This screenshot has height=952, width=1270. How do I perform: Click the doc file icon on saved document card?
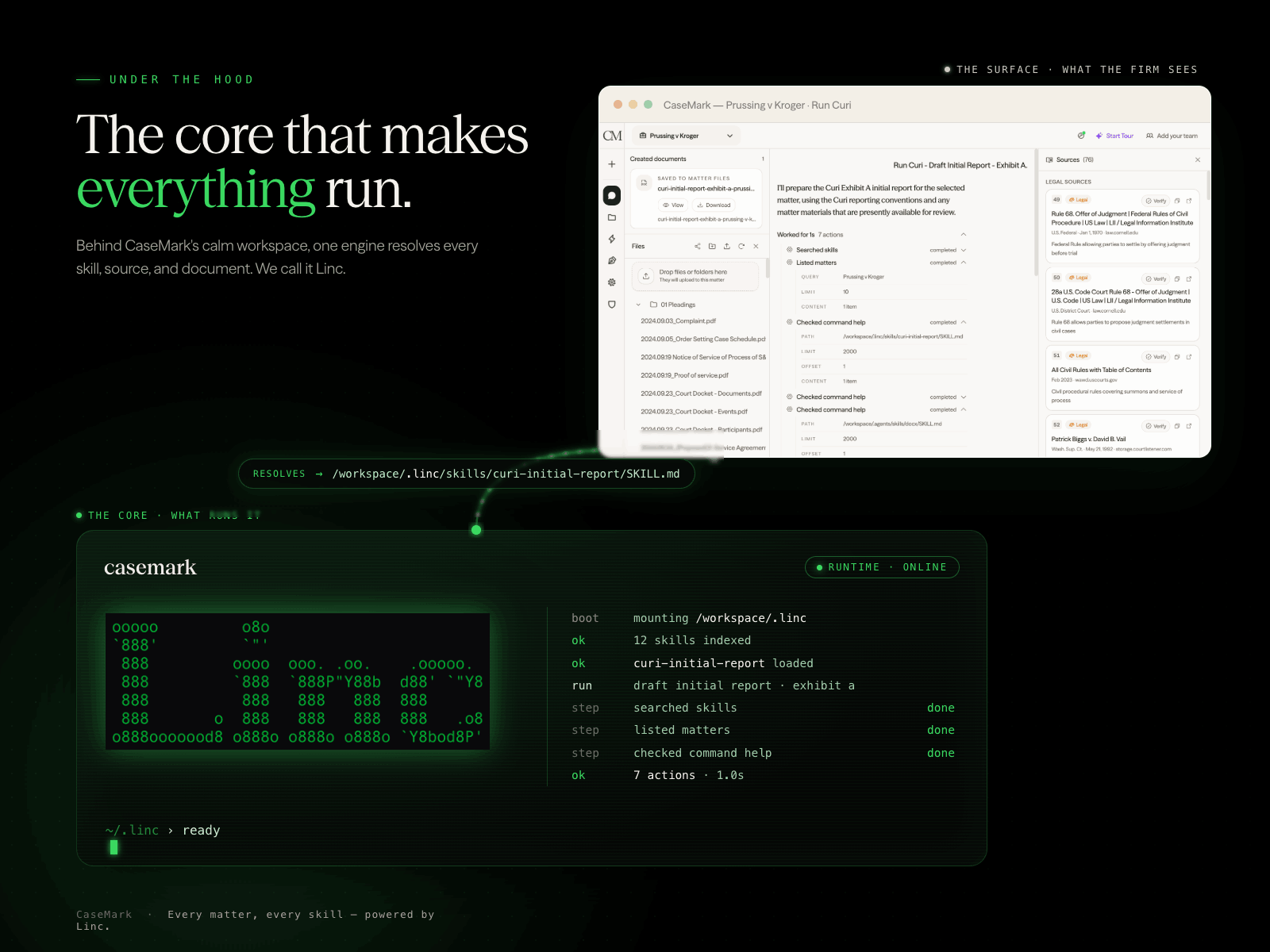tap(644, 183)
